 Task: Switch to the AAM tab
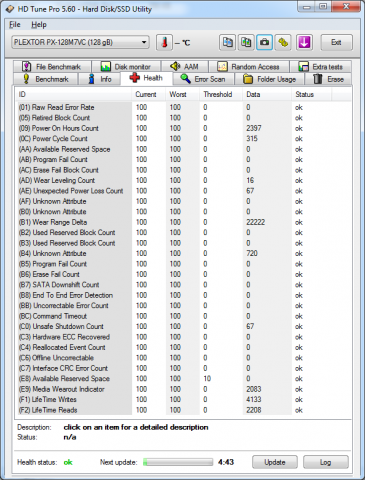pos(185,67)
